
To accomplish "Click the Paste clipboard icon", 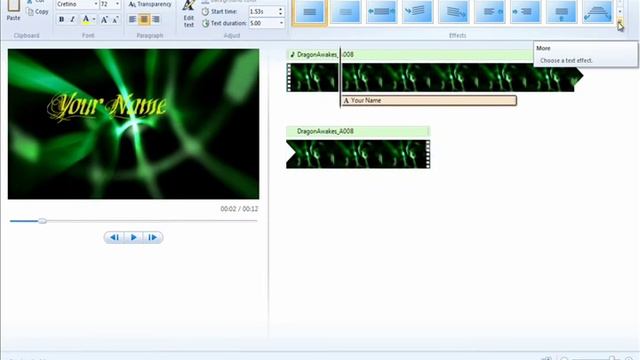I will tap(13, 7).
